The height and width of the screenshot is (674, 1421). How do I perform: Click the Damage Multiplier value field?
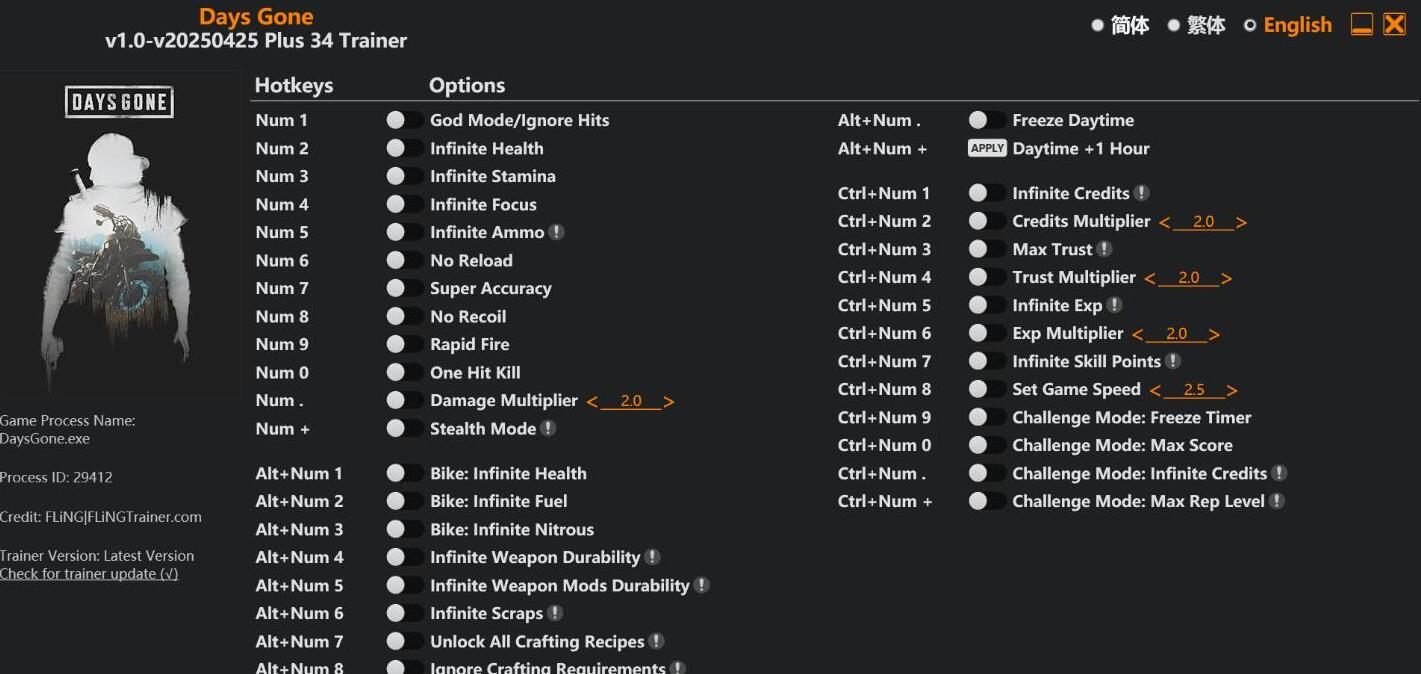tap(631, 401)
